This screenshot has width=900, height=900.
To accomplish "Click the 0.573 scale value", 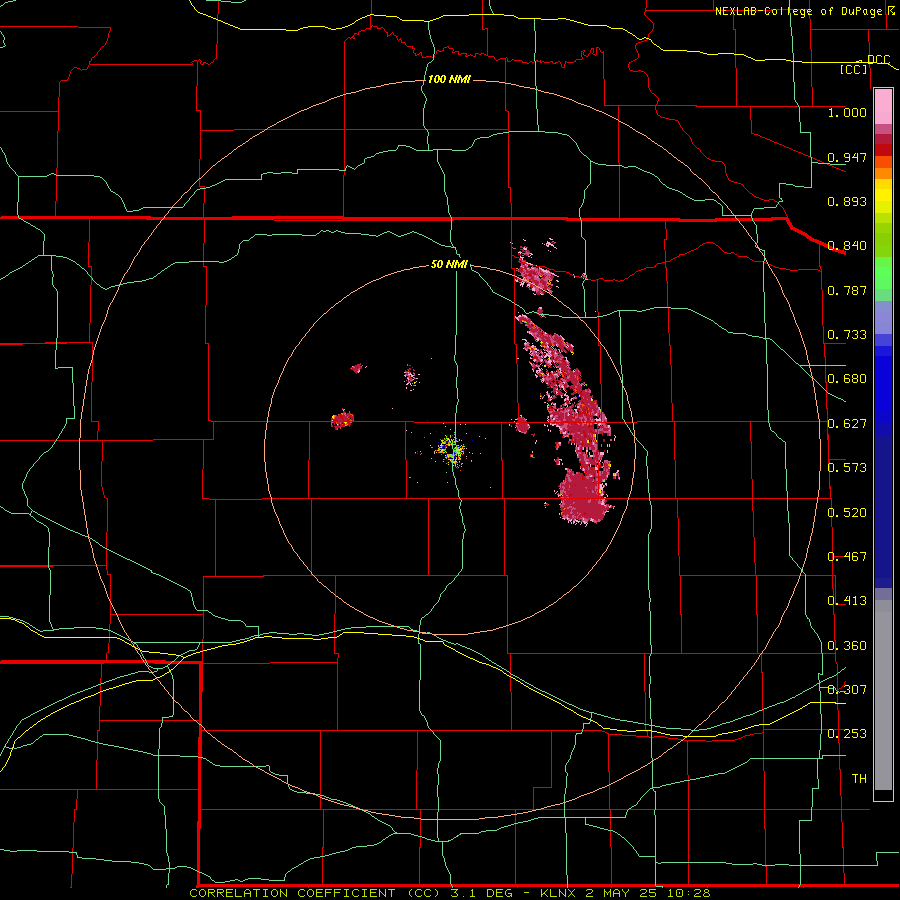I will (847, 467).
